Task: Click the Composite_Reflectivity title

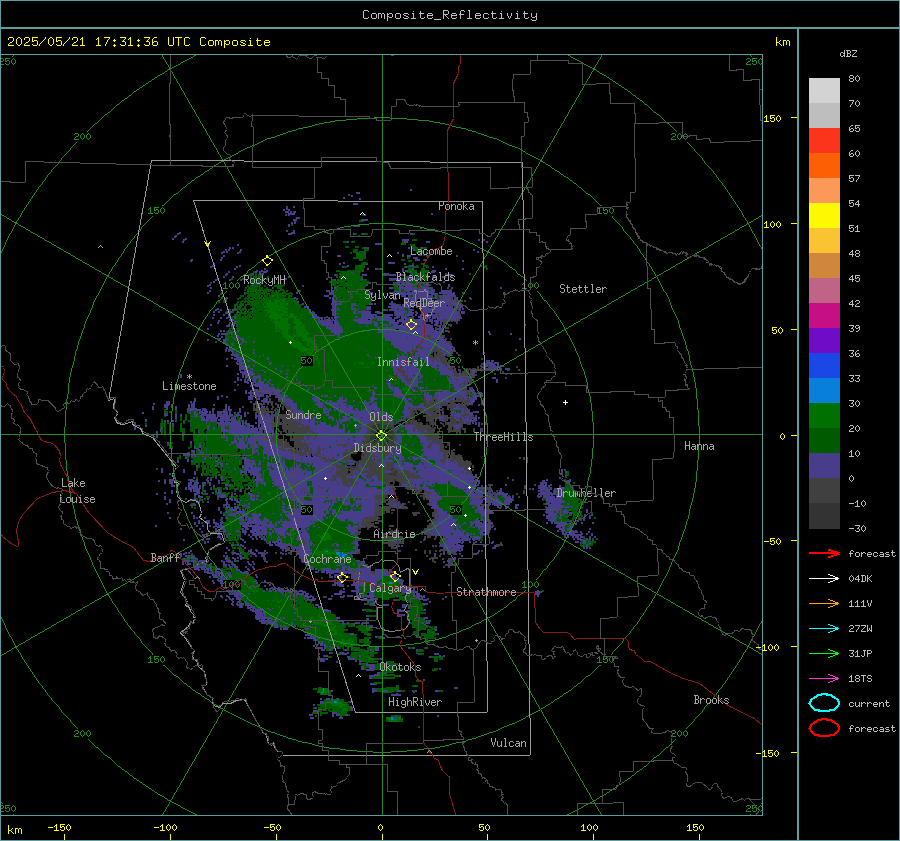Action: click(449, 15)
